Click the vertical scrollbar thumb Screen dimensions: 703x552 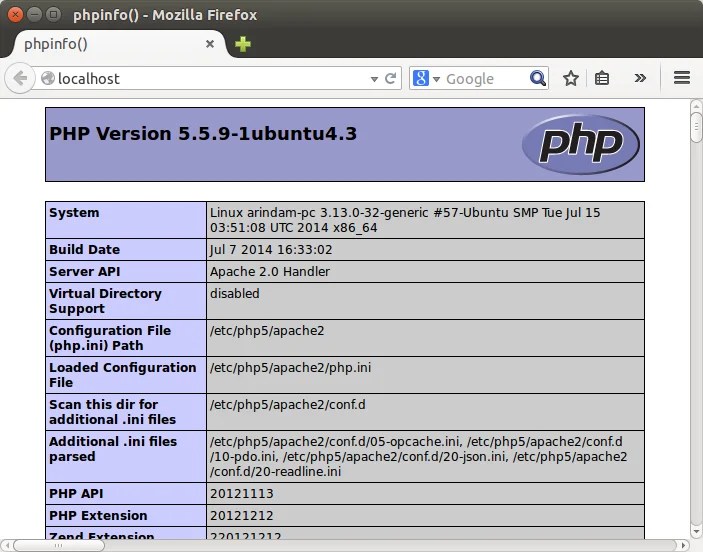point(696,128)
